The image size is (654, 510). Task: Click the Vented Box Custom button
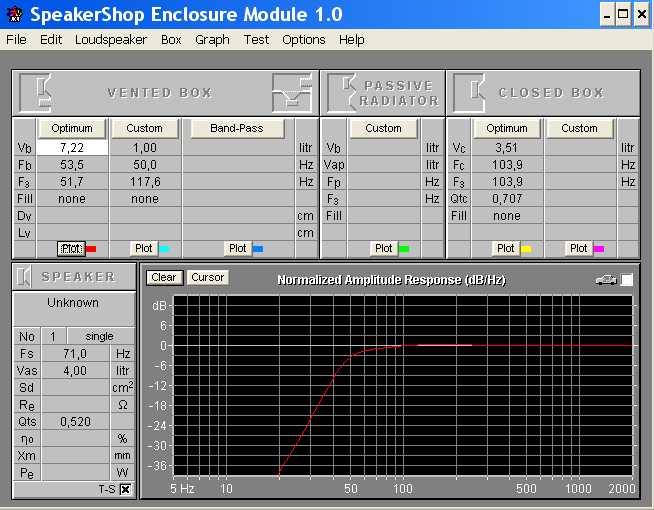click(144, 128)
